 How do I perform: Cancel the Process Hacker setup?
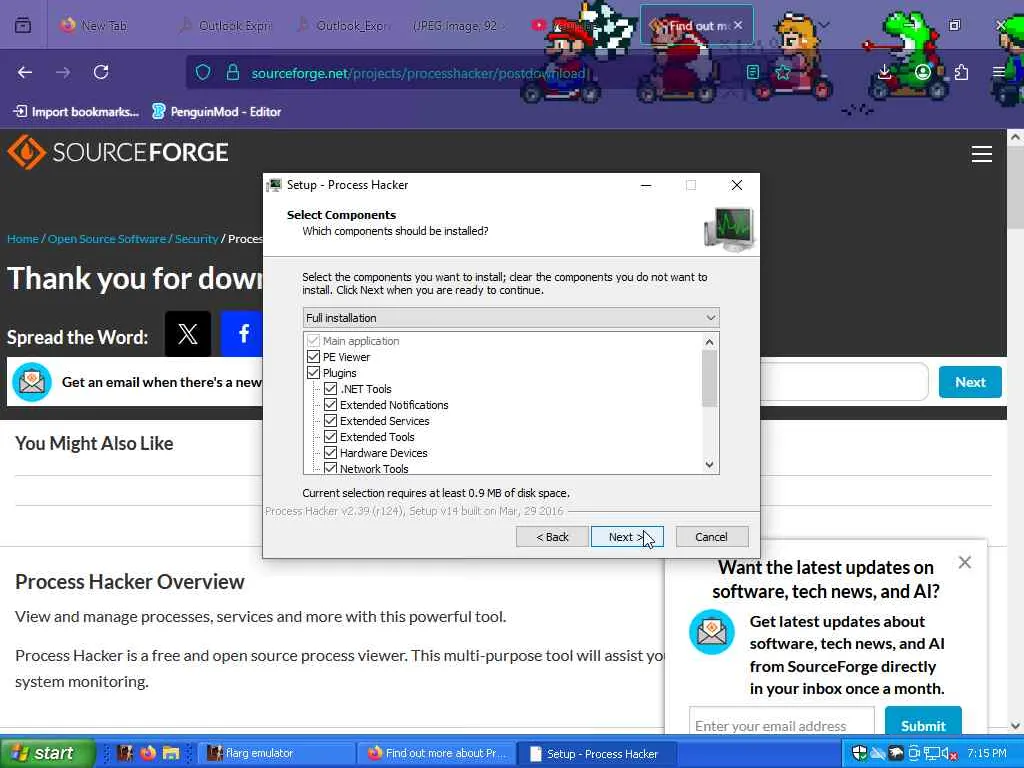click(712, 537)
